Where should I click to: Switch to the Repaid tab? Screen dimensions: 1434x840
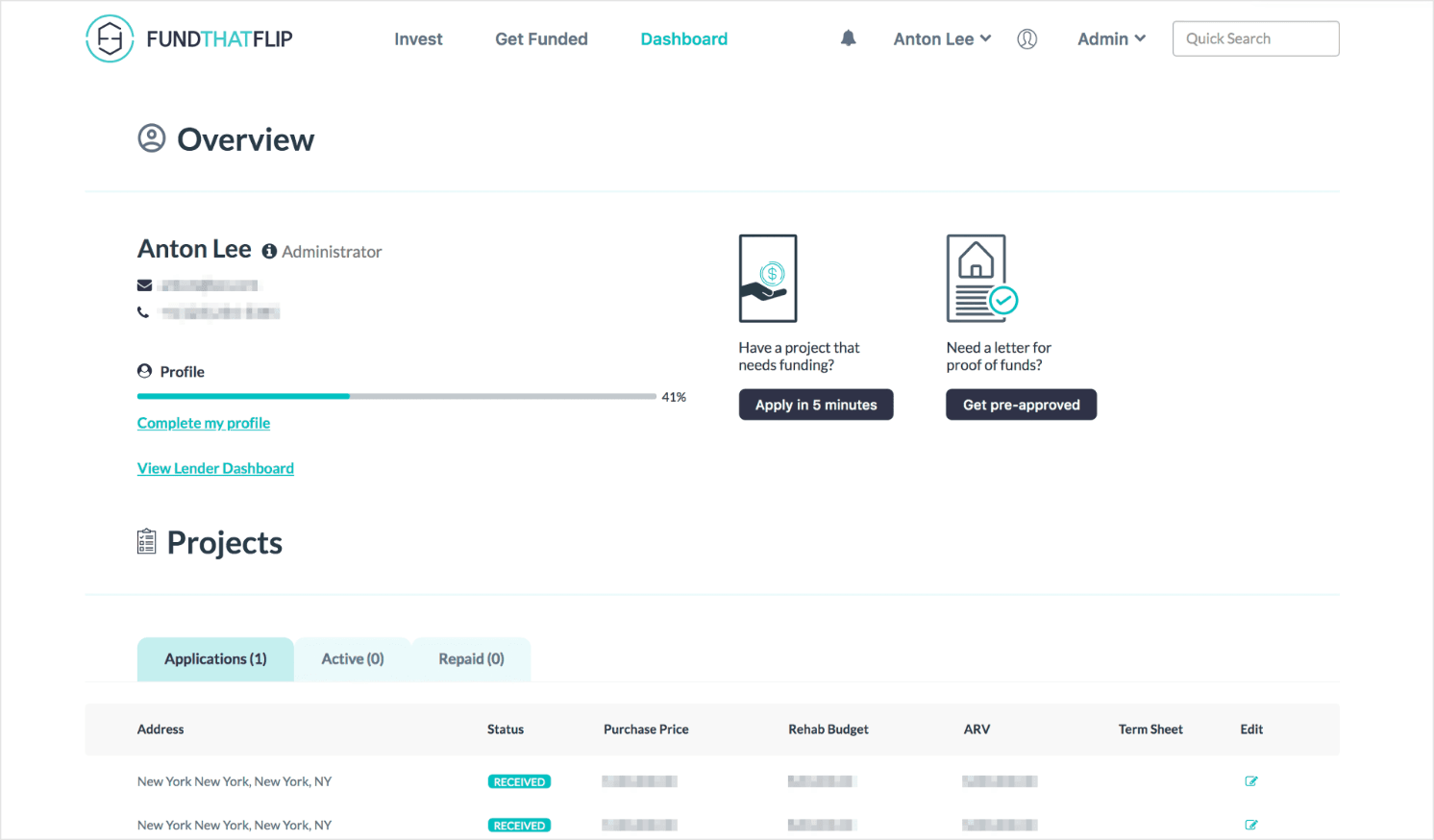[x=470, y=658]
